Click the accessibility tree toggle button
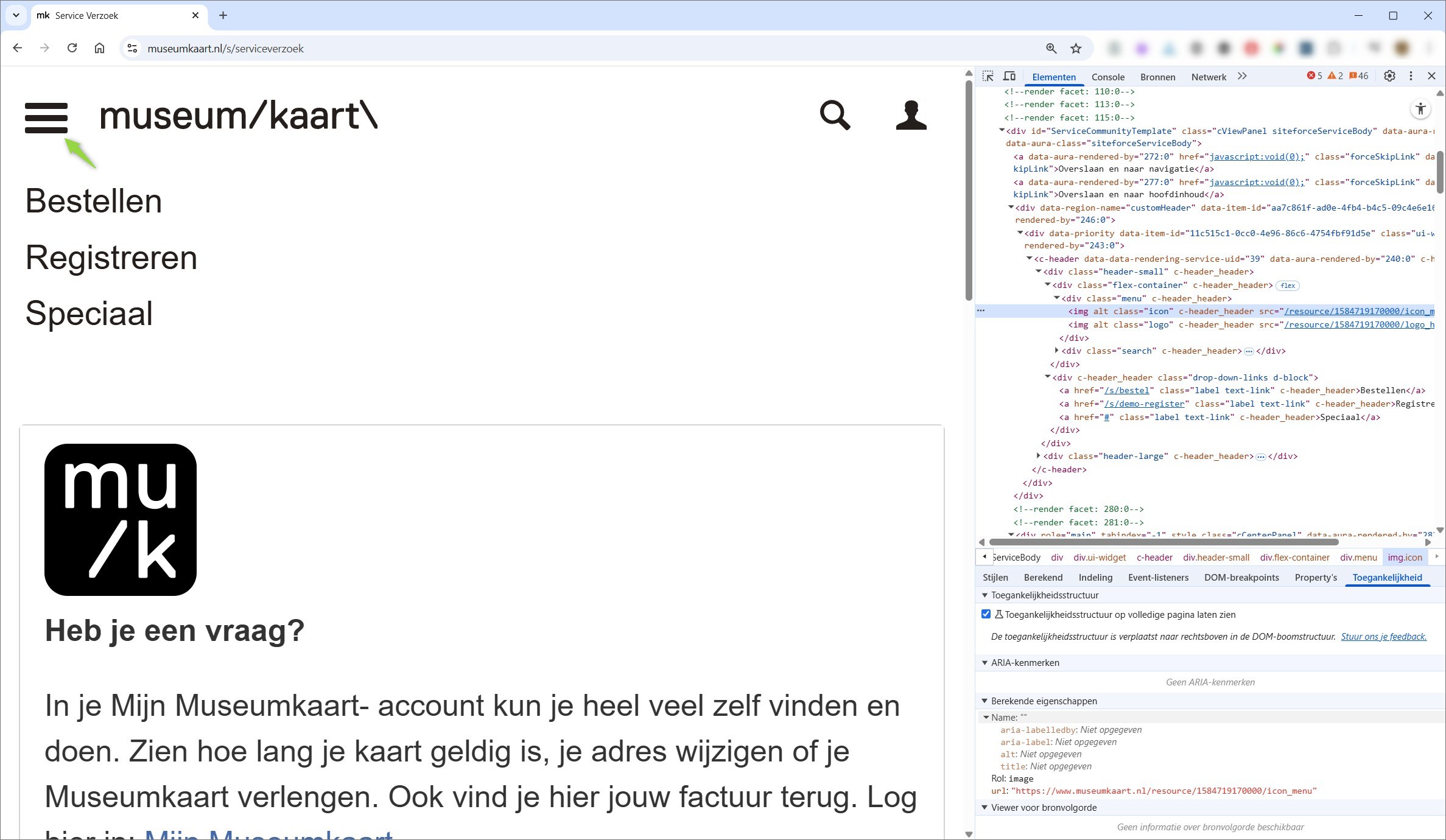The width and height of the screenshot is (1446, 840). (1420, 109)
